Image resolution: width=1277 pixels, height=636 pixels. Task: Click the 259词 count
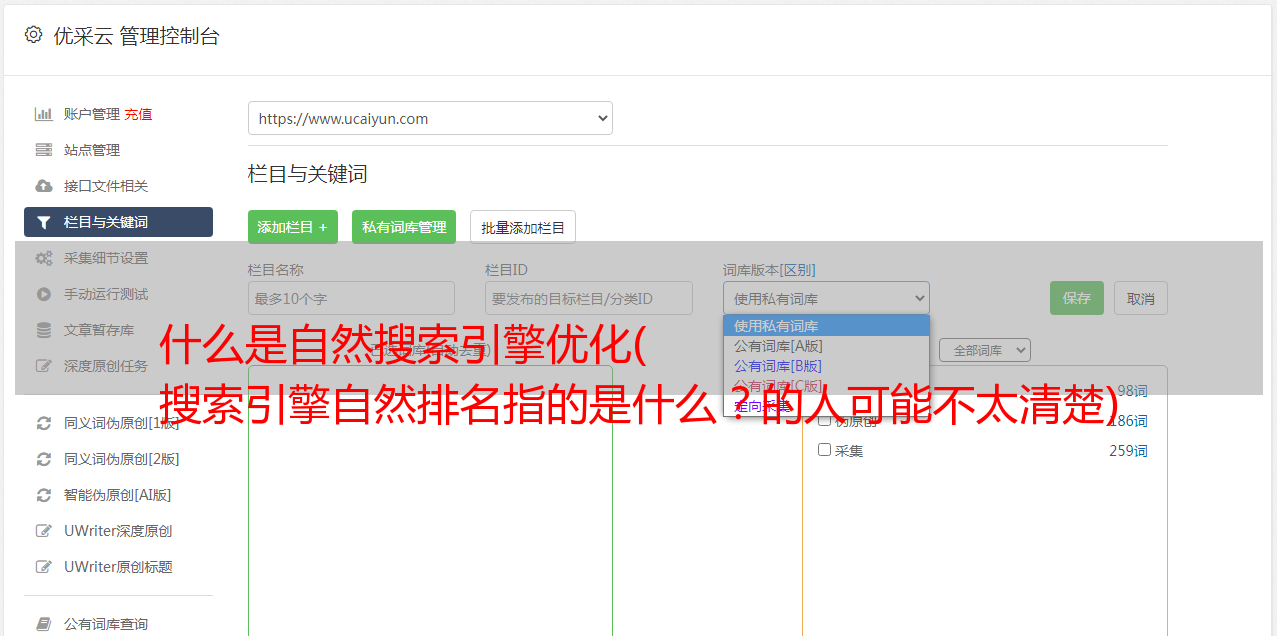[1128, 451]
